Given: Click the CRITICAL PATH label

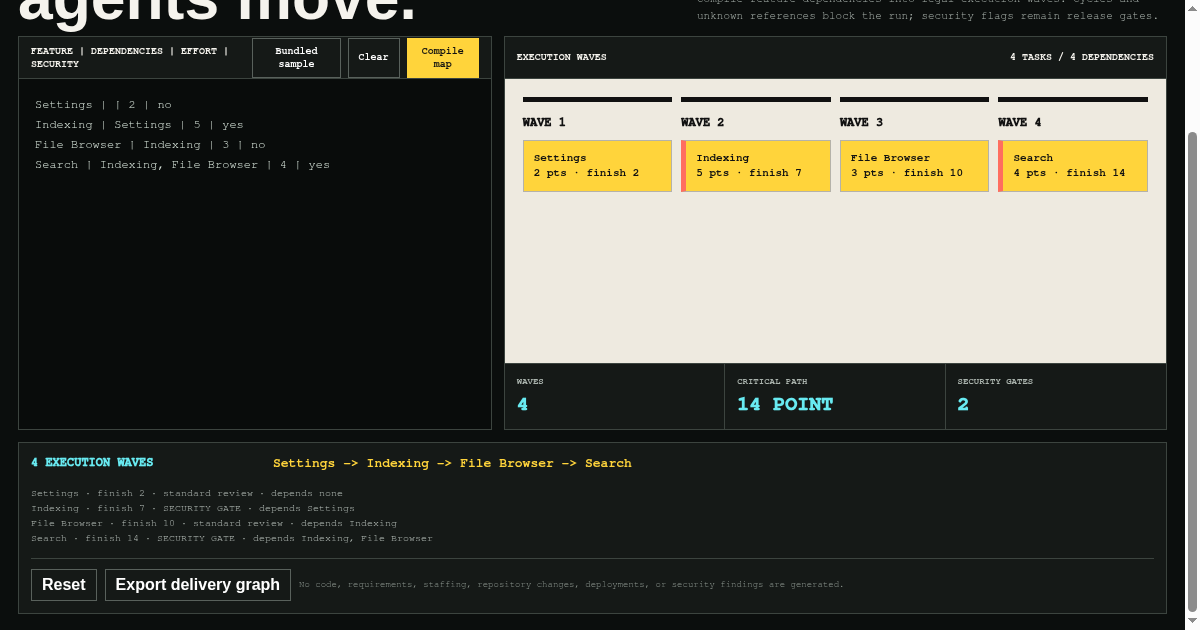Looking at the screenshot, I should [x=772, y=382].
